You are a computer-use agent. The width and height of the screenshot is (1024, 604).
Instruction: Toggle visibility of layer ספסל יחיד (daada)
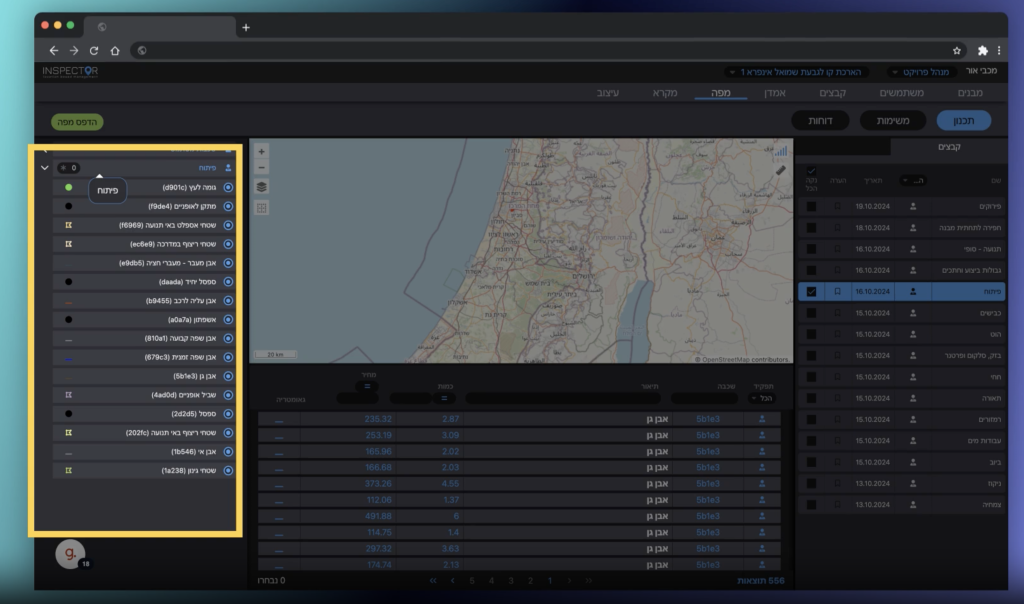pyautogui.click(x=228, y=282)
